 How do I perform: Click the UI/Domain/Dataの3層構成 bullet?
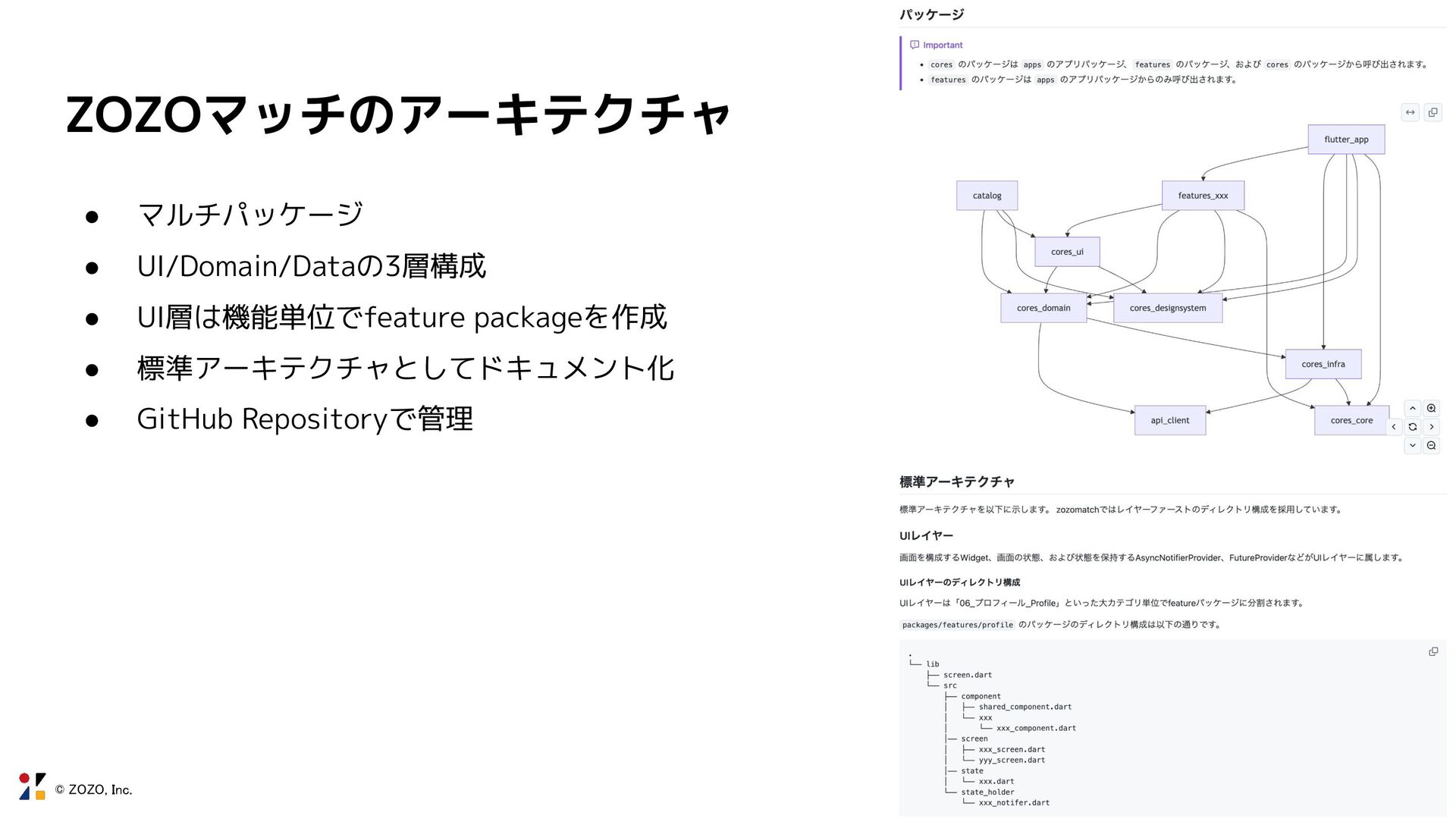coord(312,266)
